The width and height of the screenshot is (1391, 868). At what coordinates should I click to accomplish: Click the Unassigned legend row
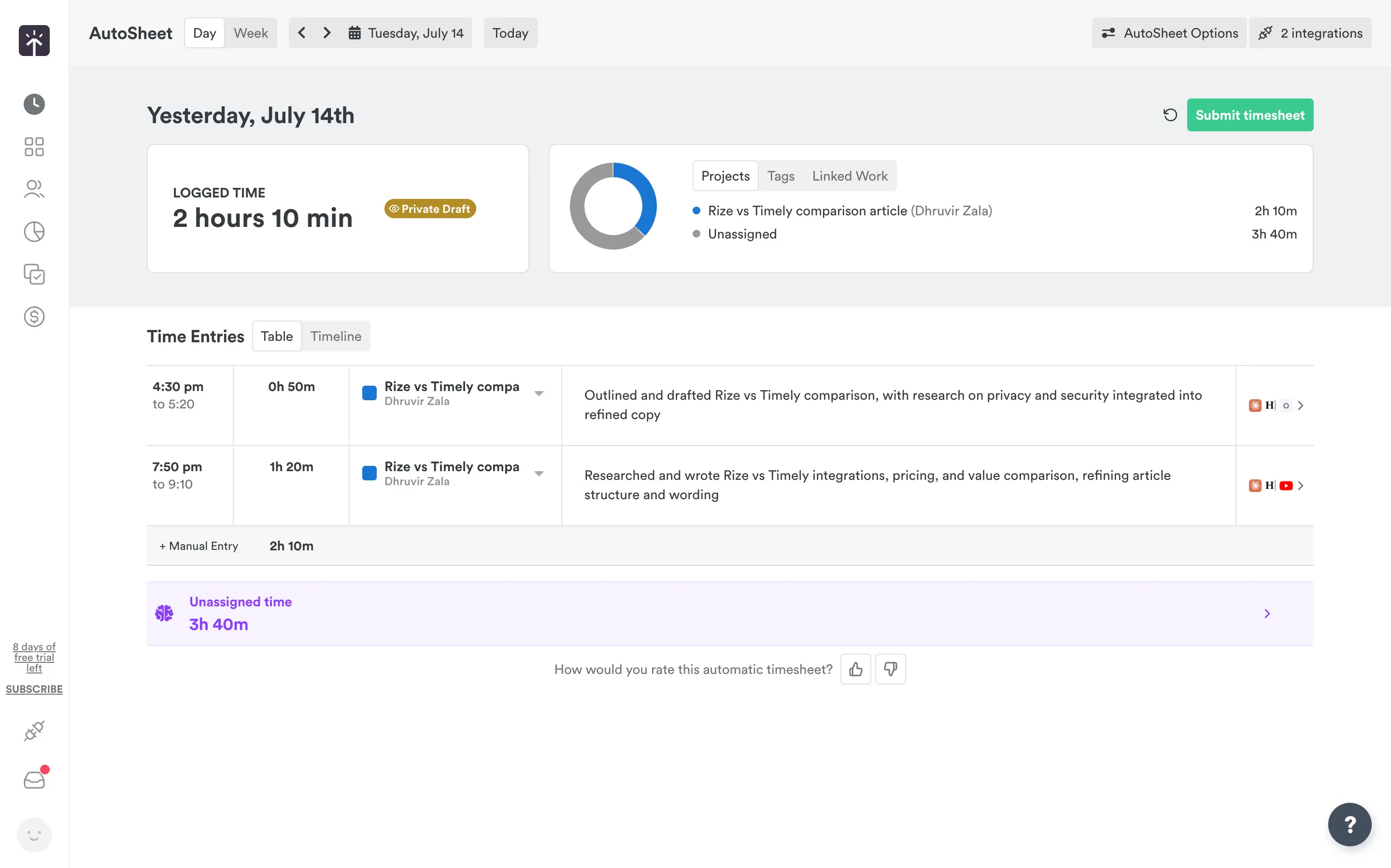tap(994, 234)
